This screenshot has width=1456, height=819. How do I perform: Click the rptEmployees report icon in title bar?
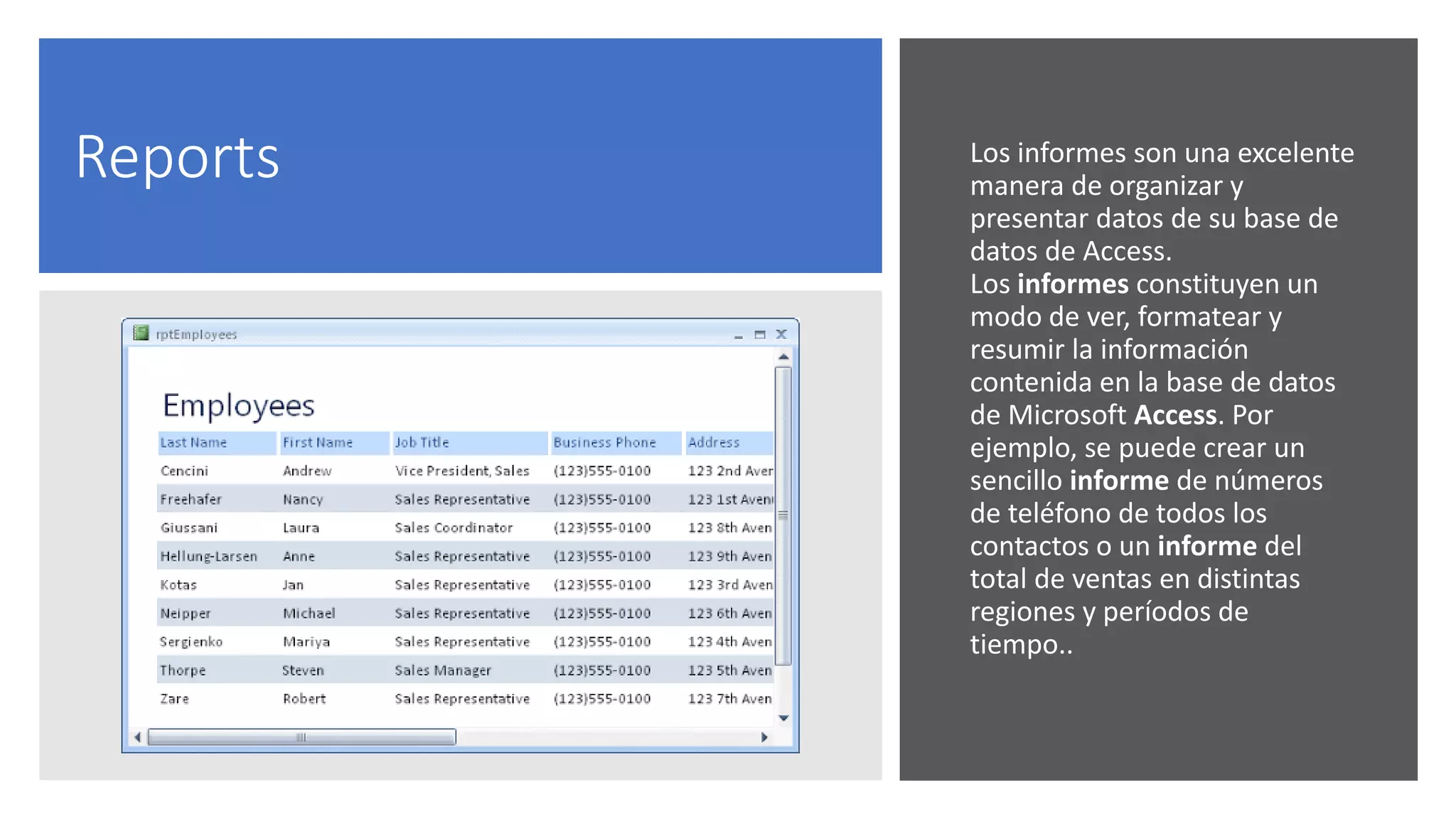point(141,333)
